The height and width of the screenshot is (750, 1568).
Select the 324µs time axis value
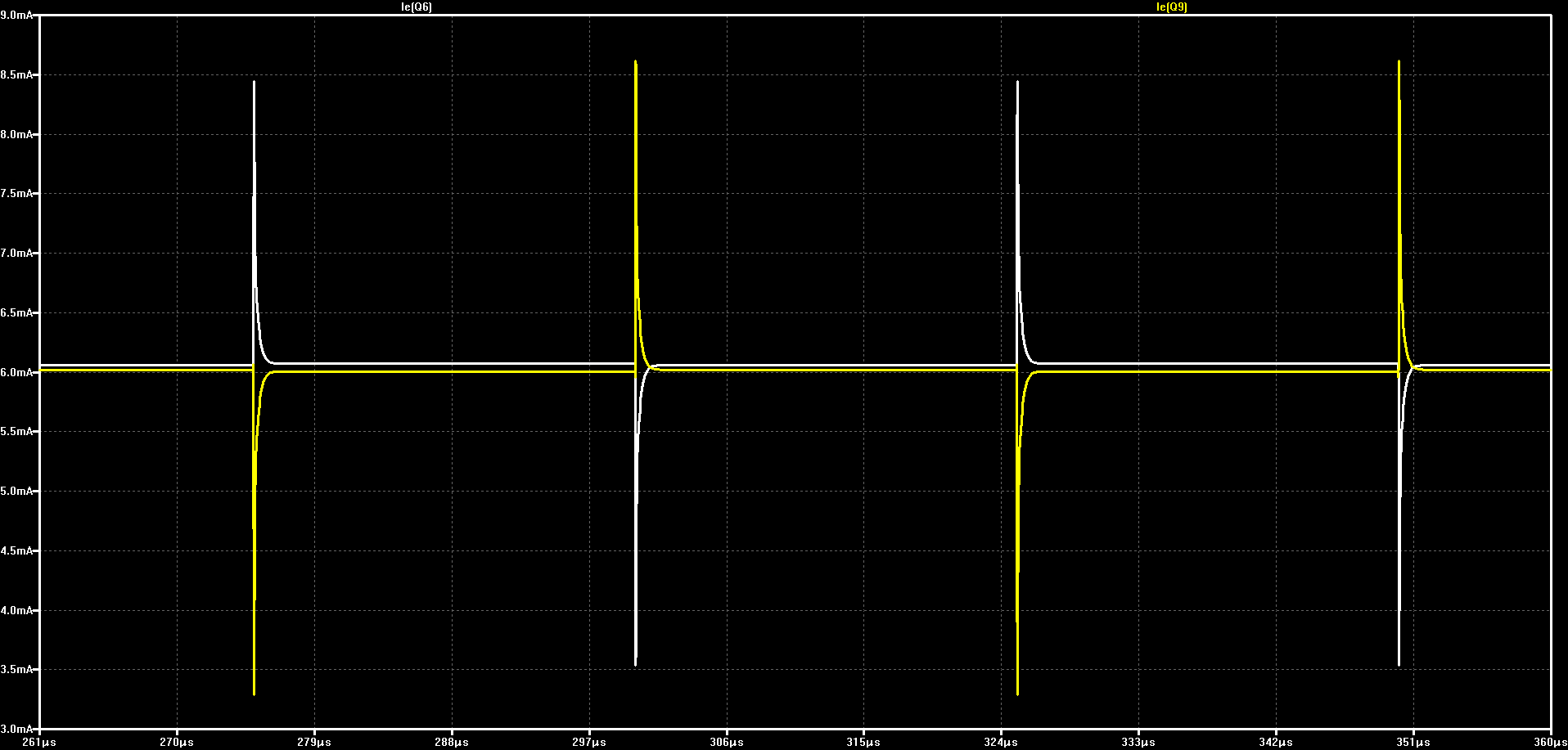1001,742
